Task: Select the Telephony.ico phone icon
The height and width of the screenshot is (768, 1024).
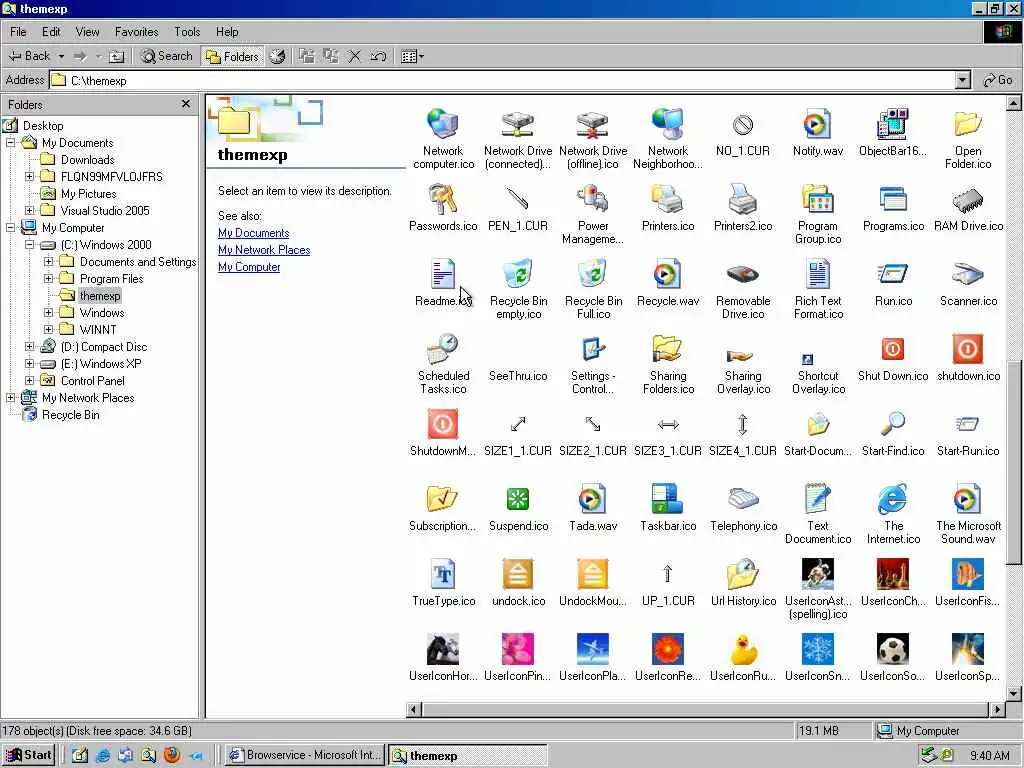Action: pyautogui.click(x=743, y=499)
